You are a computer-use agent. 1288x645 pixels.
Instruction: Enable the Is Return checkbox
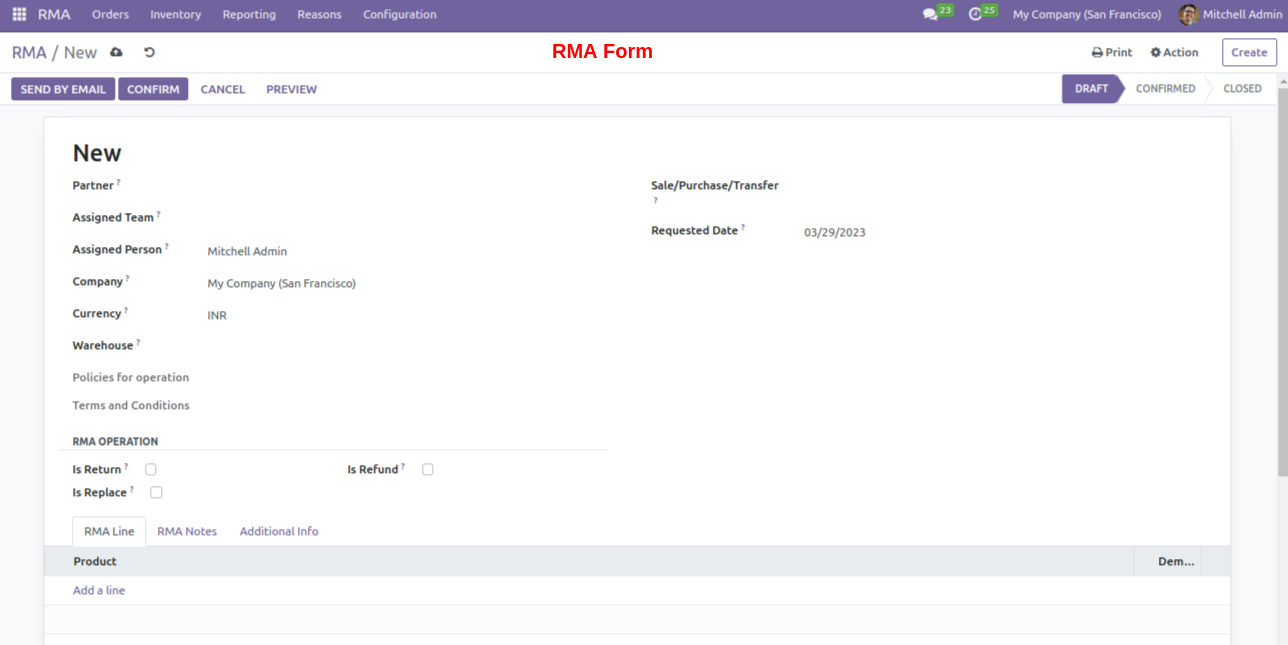click(151, 469)
